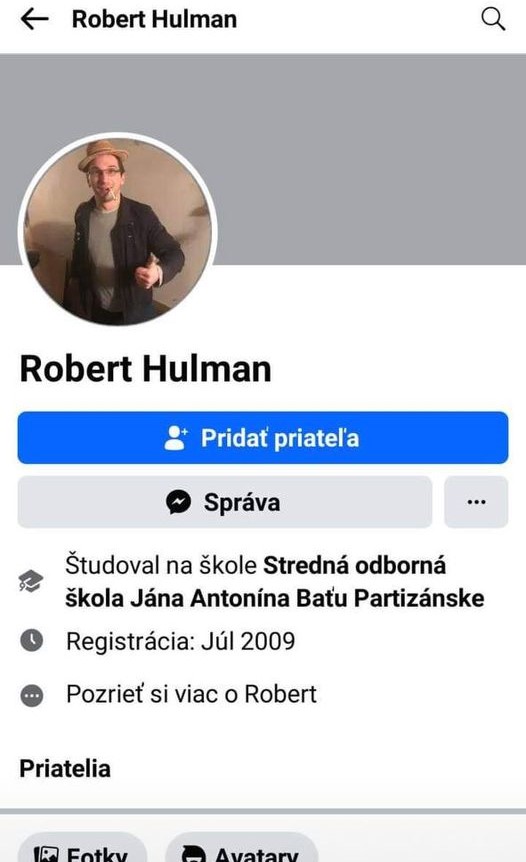Image resolution: width=526 pixels, height=862 pixels.
Task: Add friend via Pridať priateľa button
Action: pyautogui.click(x=263, y=438)
